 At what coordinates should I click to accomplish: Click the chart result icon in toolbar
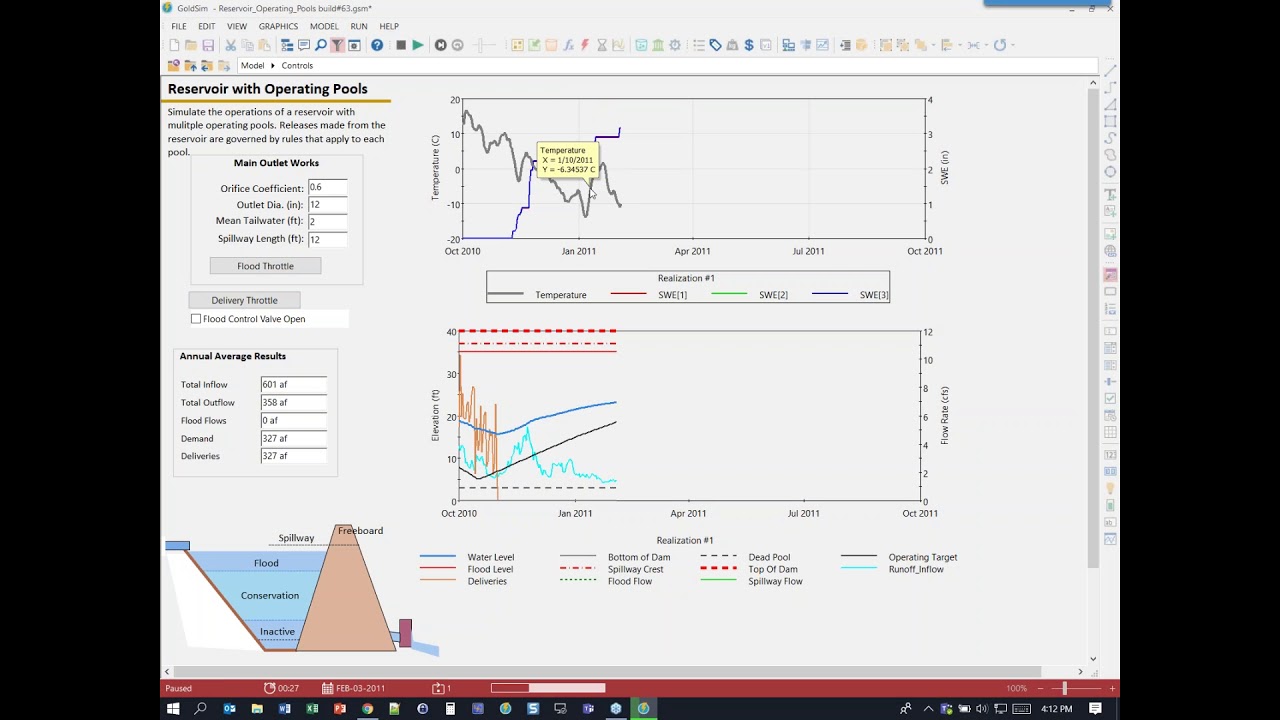click(x=822, y=45)
